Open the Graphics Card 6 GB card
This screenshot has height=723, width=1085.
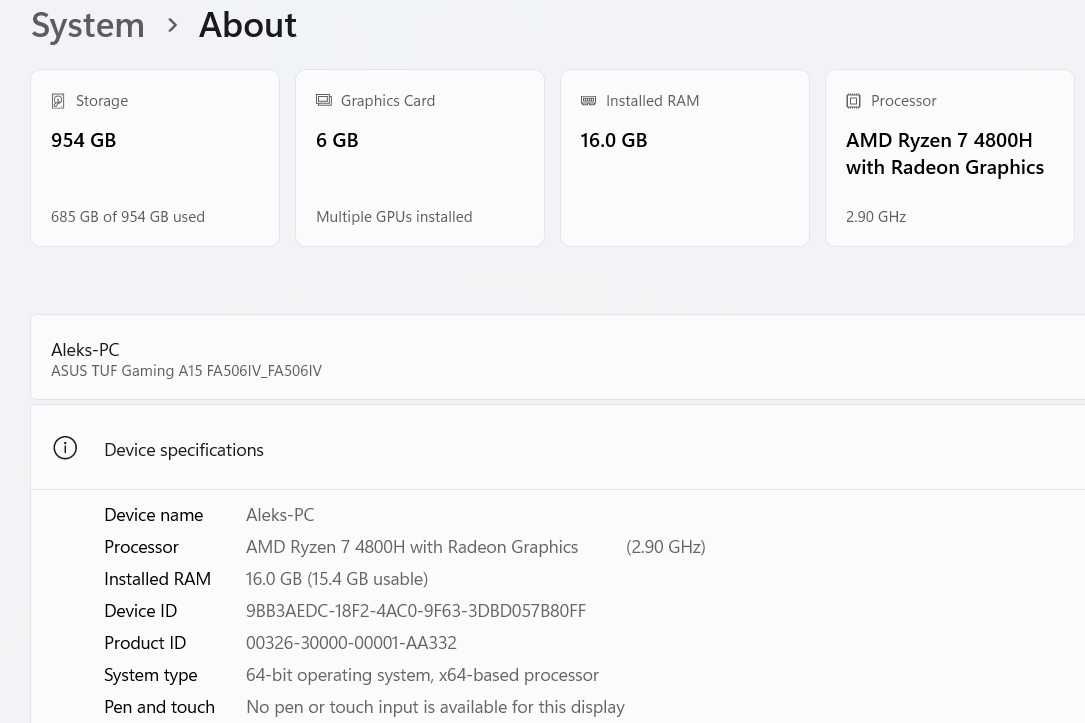click(x=420, y=158)
